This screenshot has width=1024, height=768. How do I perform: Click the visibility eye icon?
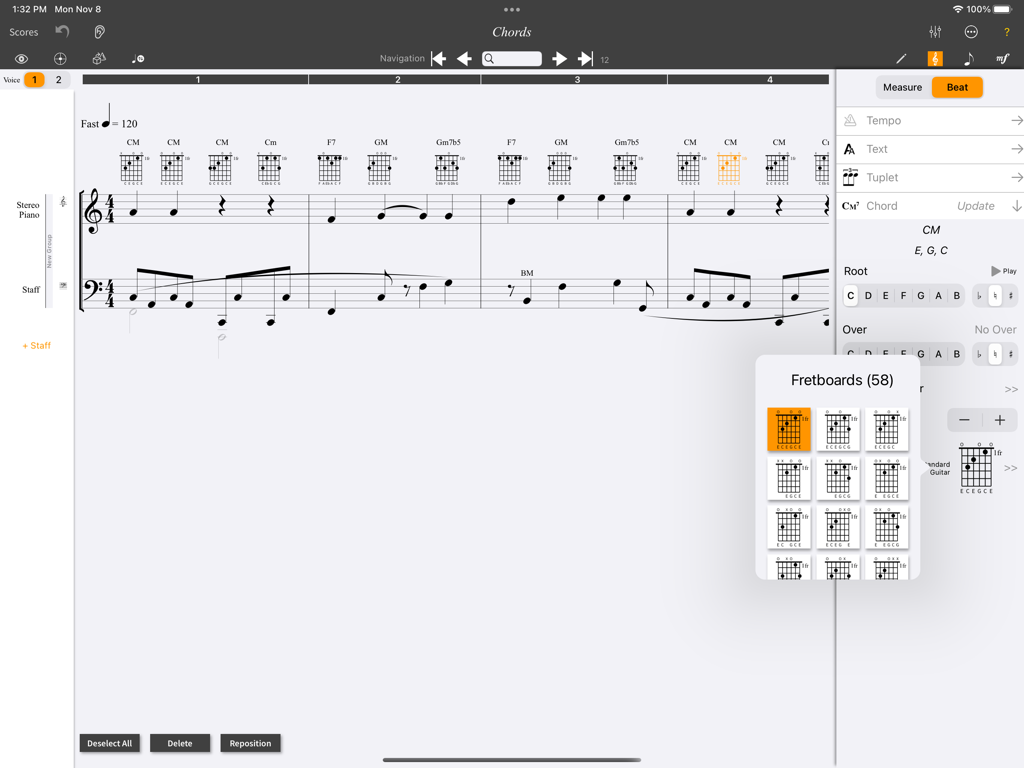coord(21,58)
